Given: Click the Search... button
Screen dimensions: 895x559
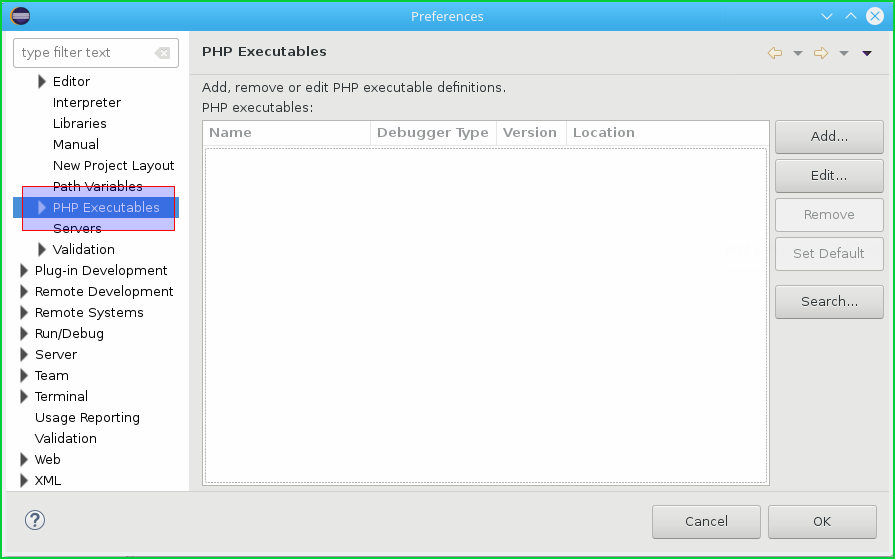Looking at the screenshot, I should [829, 302].
